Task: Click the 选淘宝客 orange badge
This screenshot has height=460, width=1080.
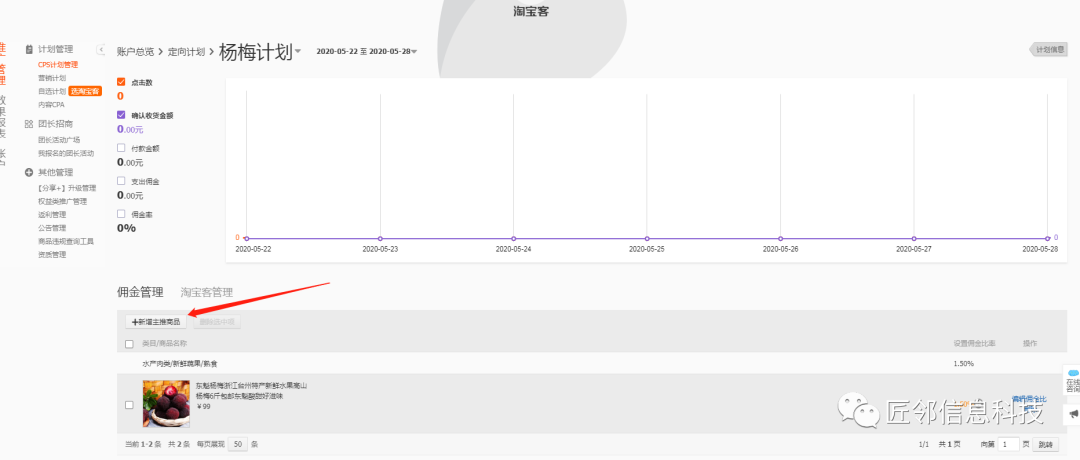Action: coord(85,91)
